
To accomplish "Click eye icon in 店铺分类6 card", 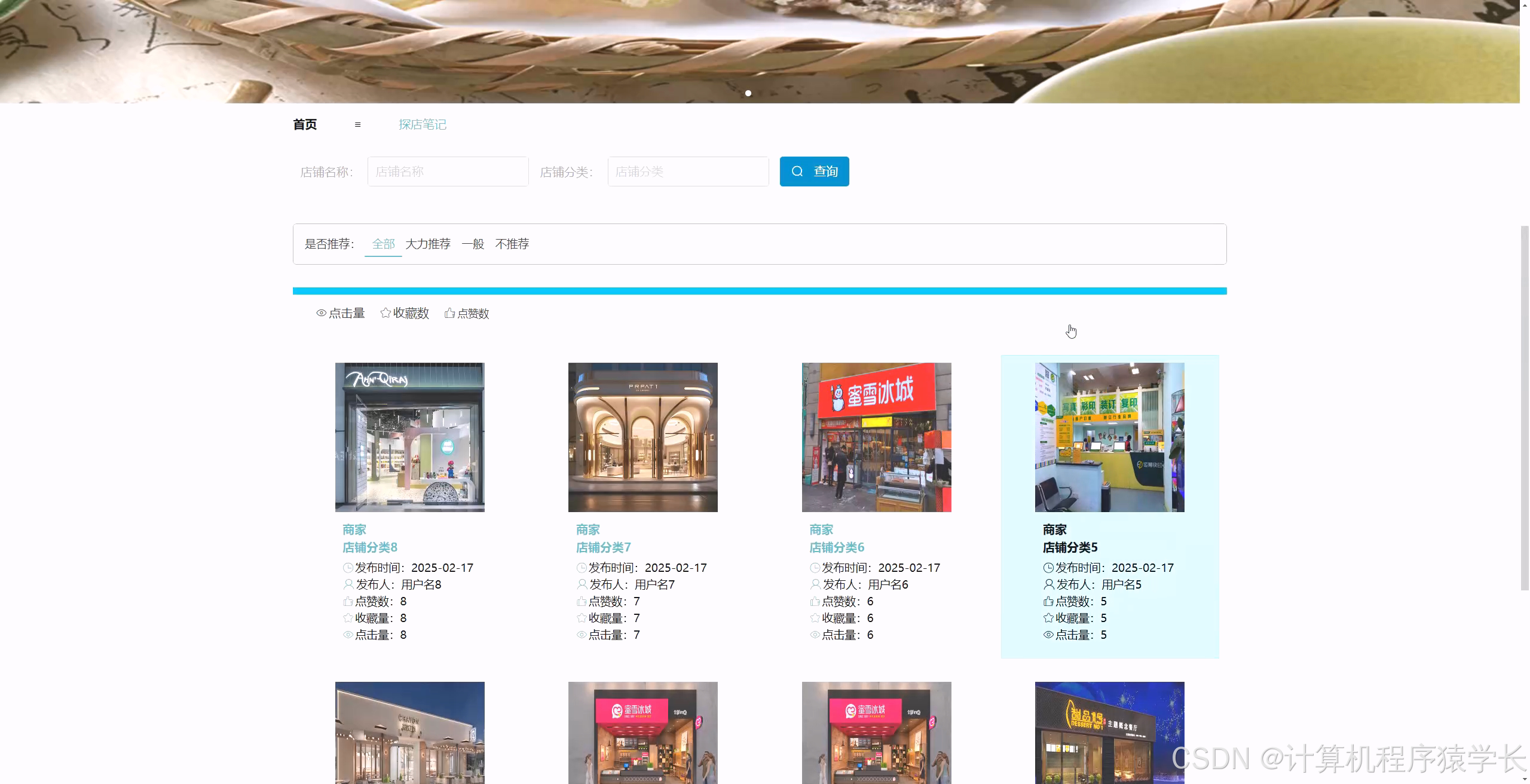I will [815, 635].
